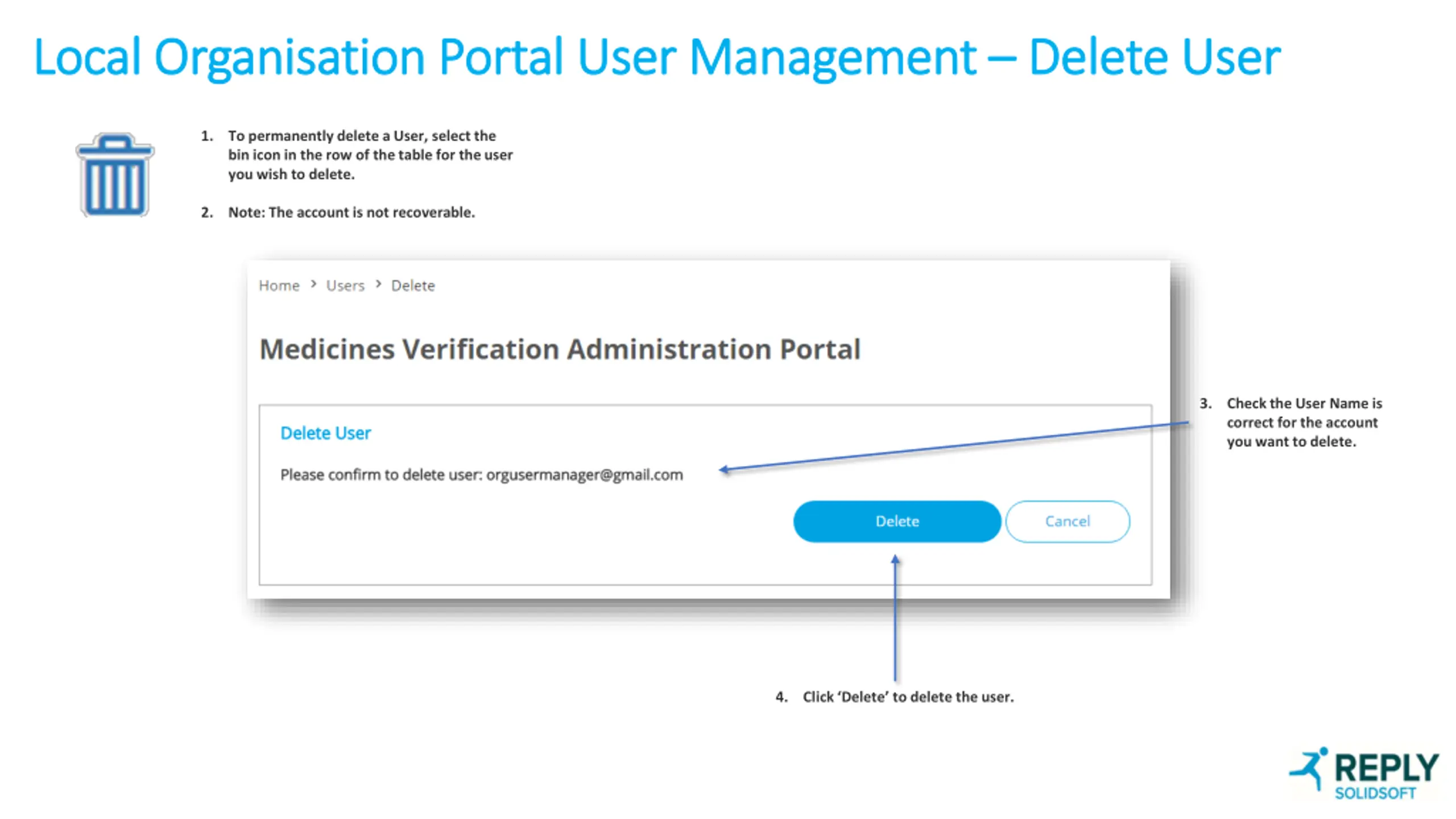Click step 4 instruction about clicking Delete

[x=908, y=697]
